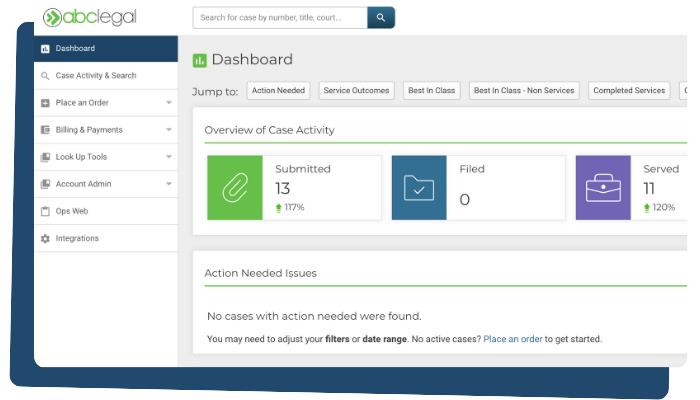Expand the Billing & Payments arrow
Viewport: 700px width, 400px height.
169,130
